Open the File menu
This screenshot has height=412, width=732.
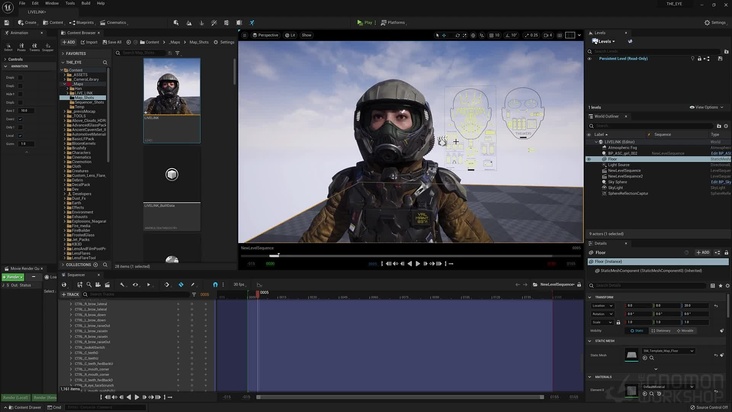[22, 3]
